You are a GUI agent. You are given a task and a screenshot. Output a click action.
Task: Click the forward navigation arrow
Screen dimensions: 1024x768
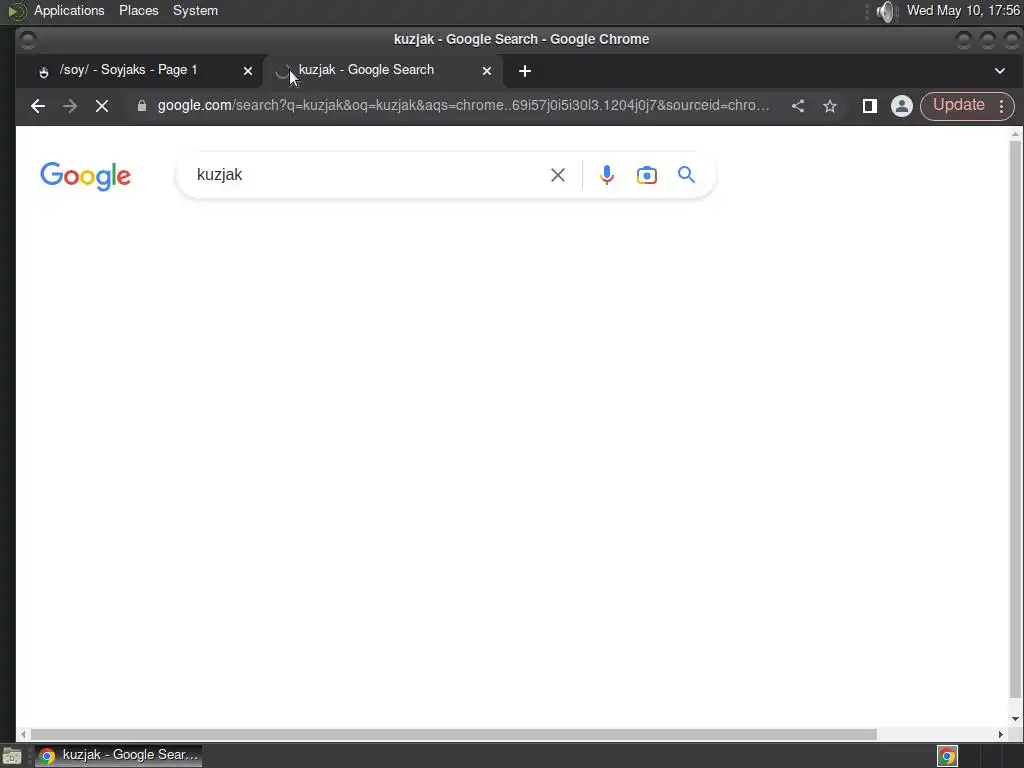70,106
